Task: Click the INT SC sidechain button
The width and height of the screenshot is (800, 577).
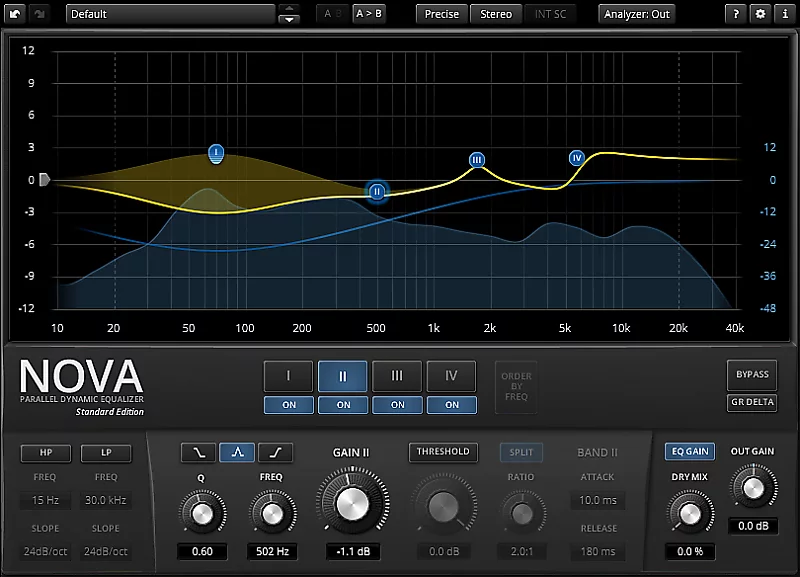Action: 550,14
